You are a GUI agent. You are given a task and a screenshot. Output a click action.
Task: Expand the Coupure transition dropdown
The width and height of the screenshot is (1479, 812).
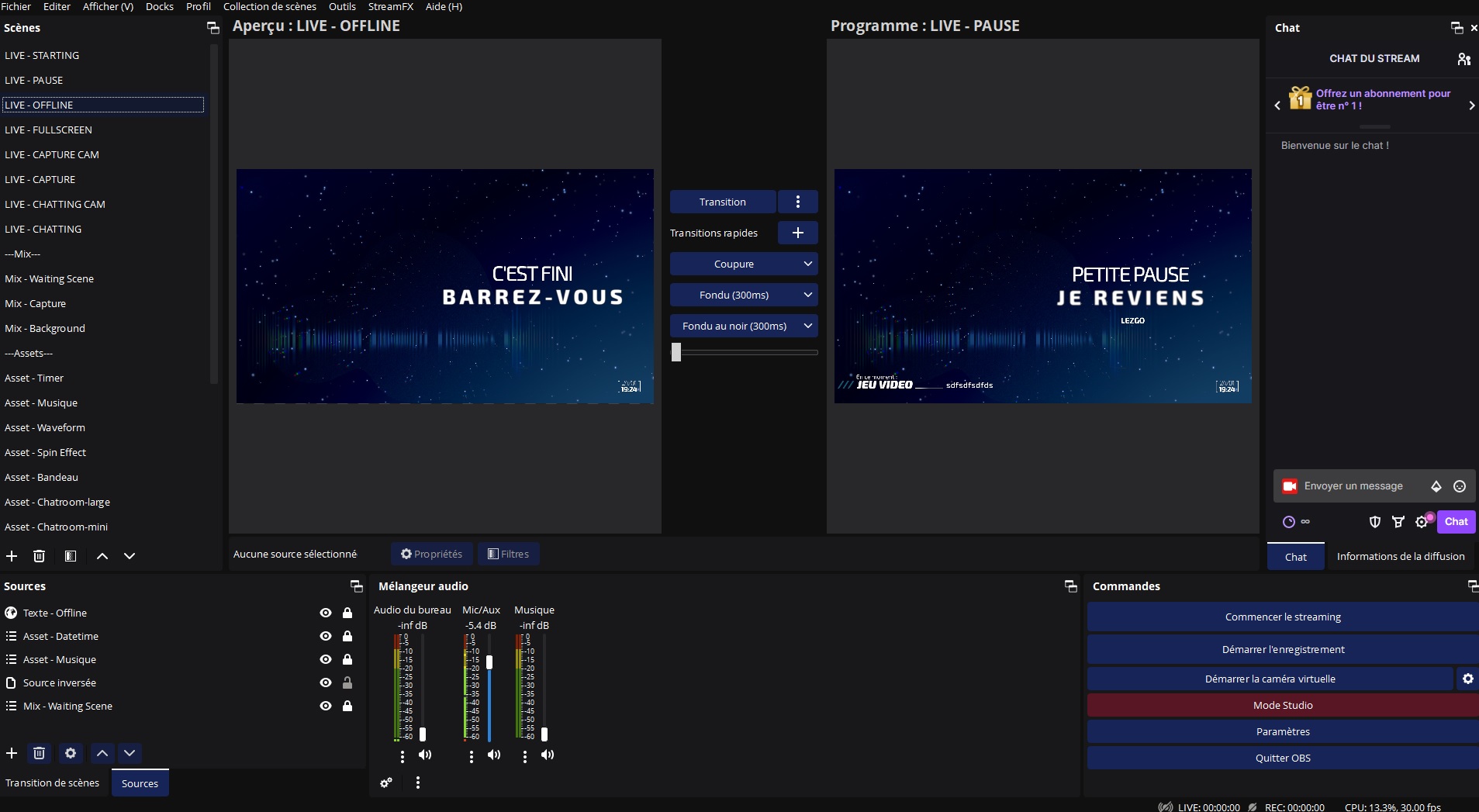(807, 264)
